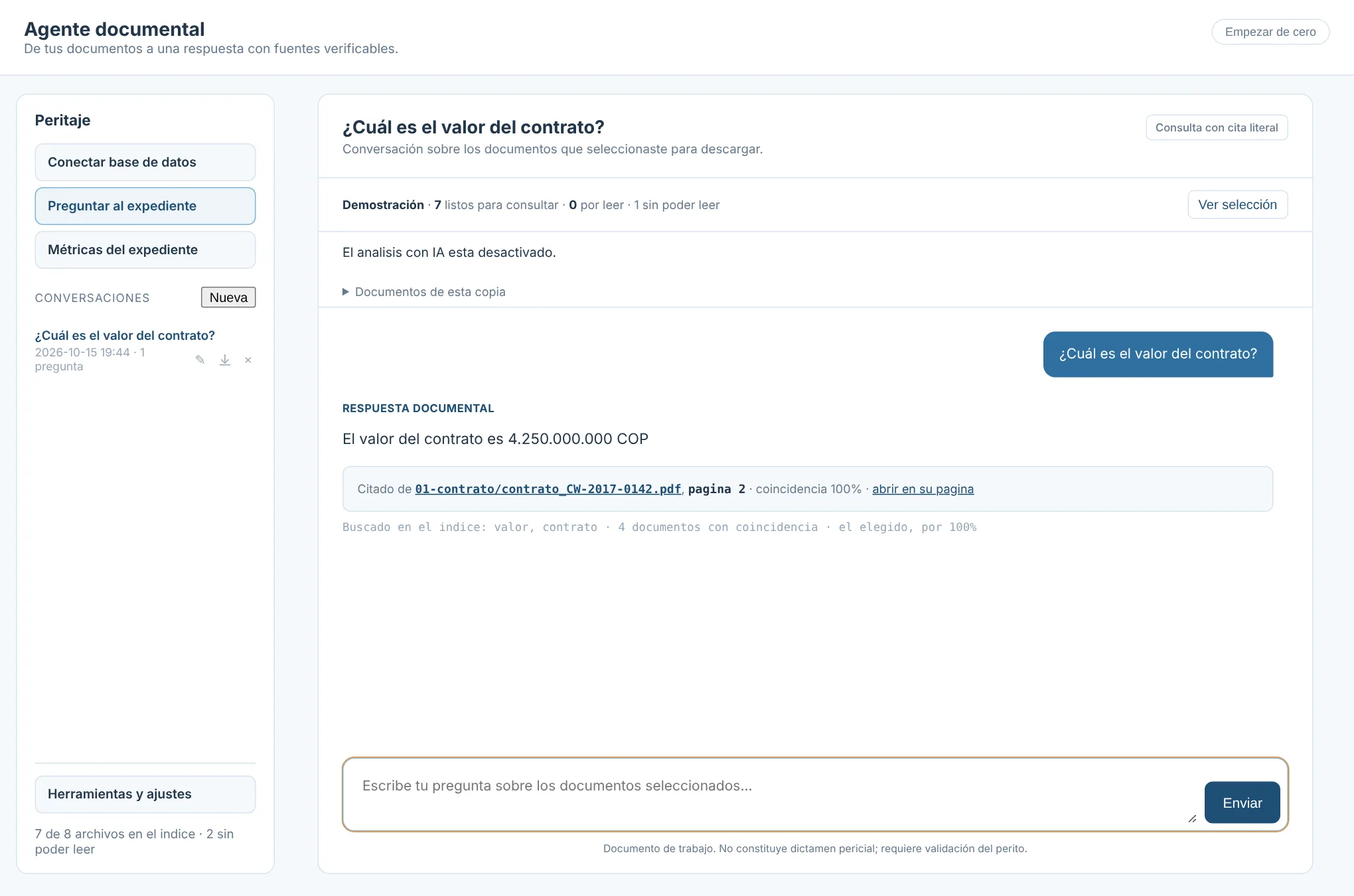The width and height of the screenshot is (1354, 896).
Task: Click Consulta con cita literal chip
Action: pyautogui.click(x=1217, y=127)
